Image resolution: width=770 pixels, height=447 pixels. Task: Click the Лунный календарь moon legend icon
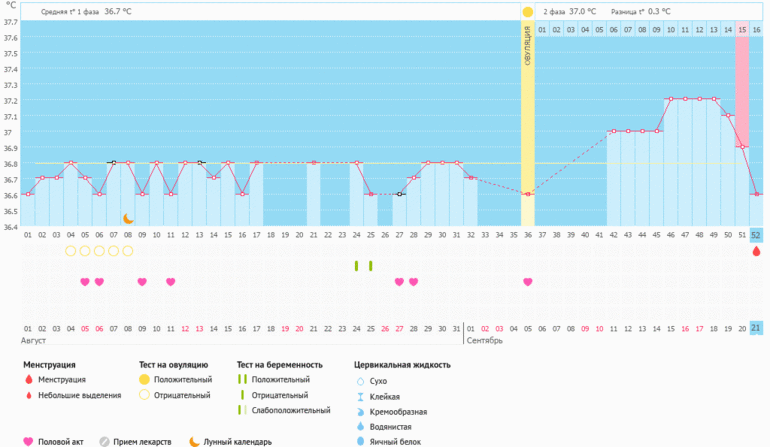tap(194, 441)
